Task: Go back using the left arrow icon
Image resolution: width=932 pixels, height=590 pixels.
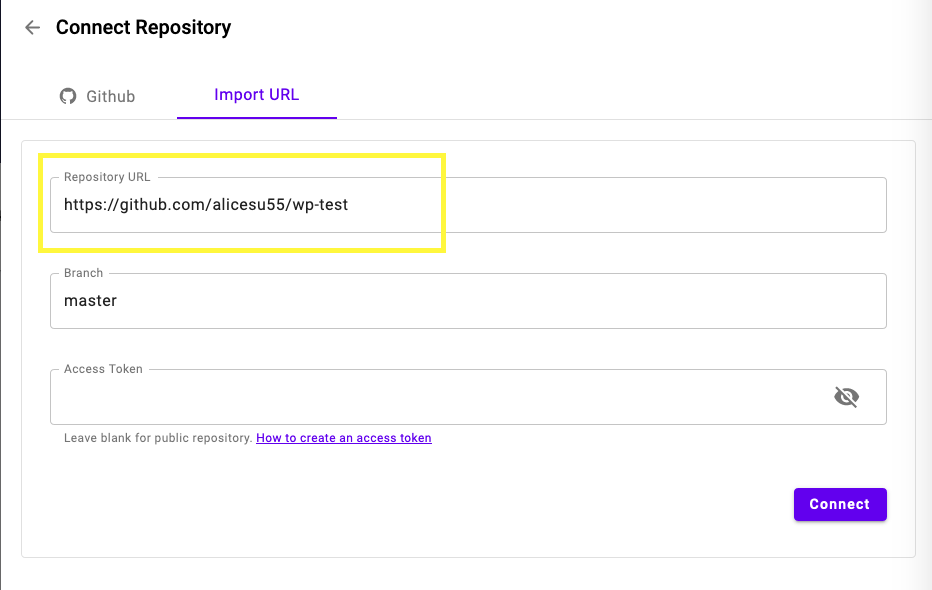Action: [x=32, y=28]
